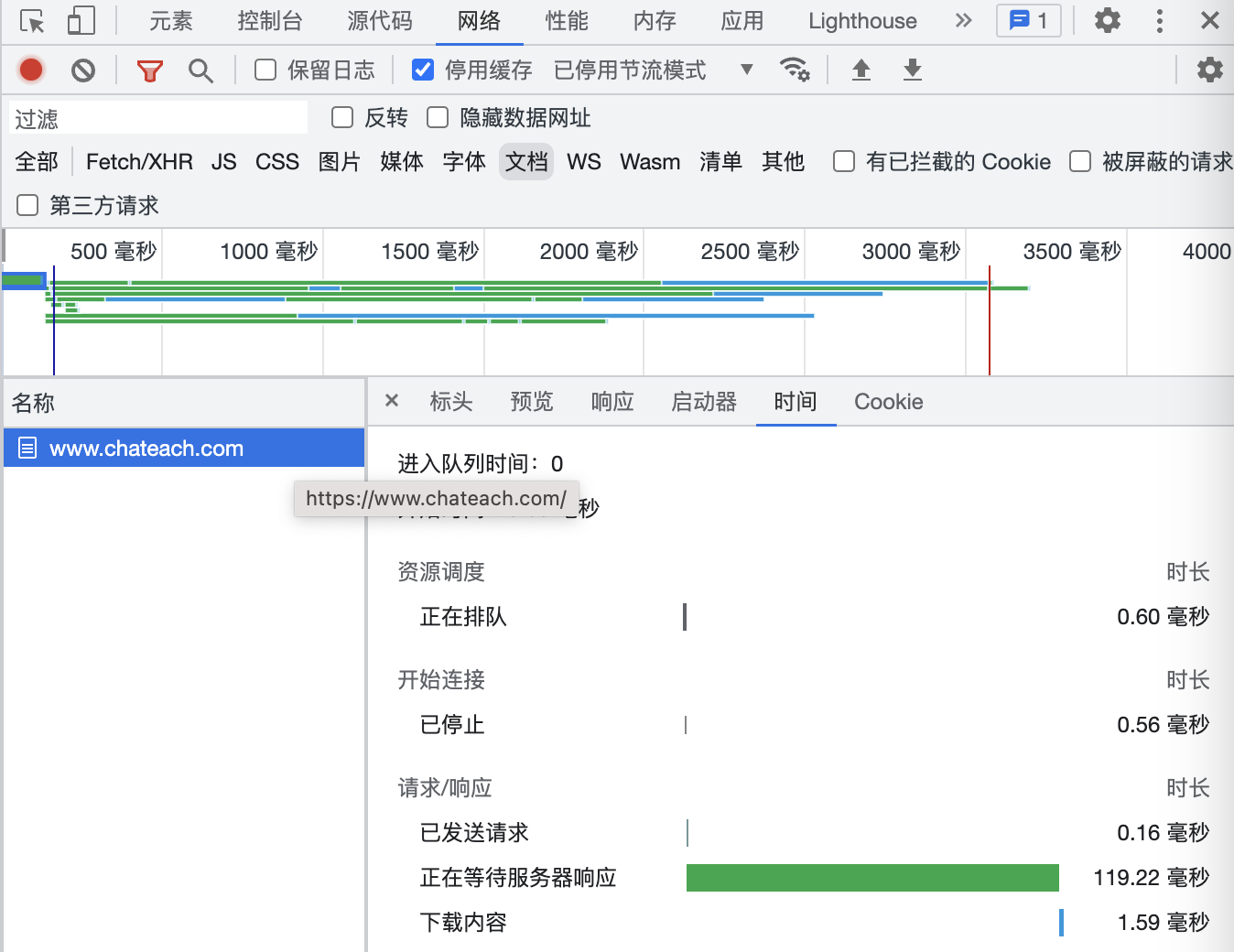Open network conditions wifi-gear icon
Viewport: 1234px width, 952px height.
point(794,70)
